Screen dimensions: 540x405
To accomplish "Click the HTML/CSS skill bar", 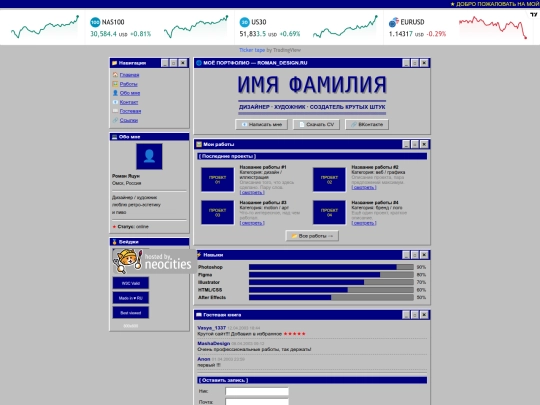I will (x=331, y=290).
